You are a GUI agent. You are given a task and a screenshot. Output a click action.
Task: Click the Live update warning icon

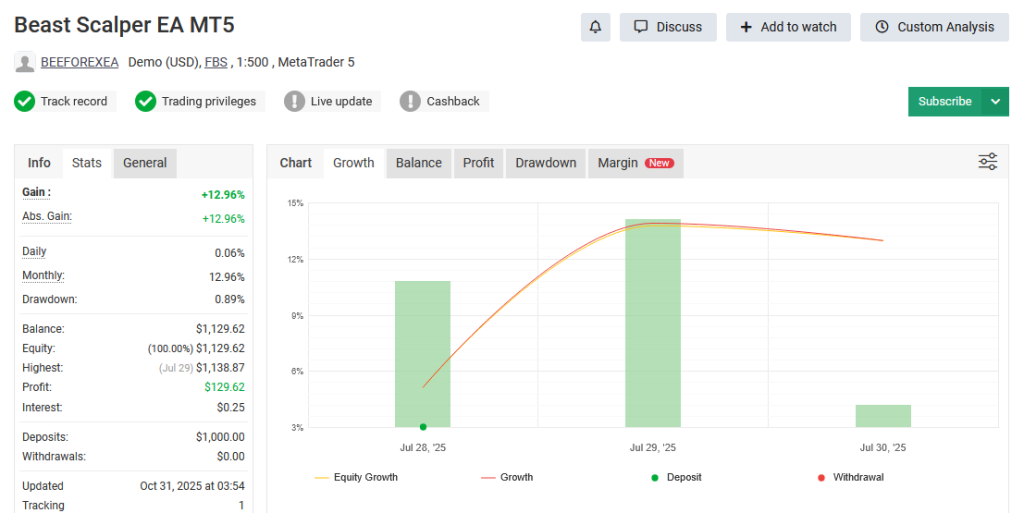pyautogui.click(x=295, y=101)
